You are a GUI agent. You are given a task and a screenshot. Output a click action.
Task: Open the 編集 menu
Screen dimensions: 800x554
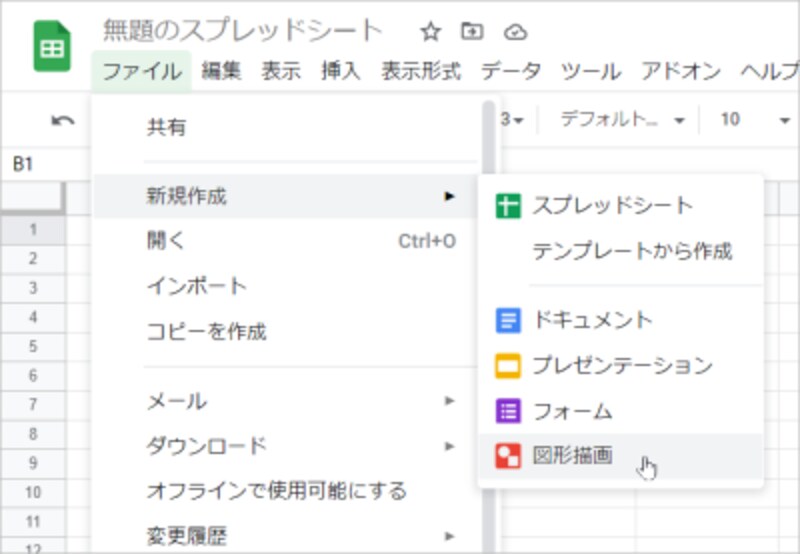click(221, 71)
